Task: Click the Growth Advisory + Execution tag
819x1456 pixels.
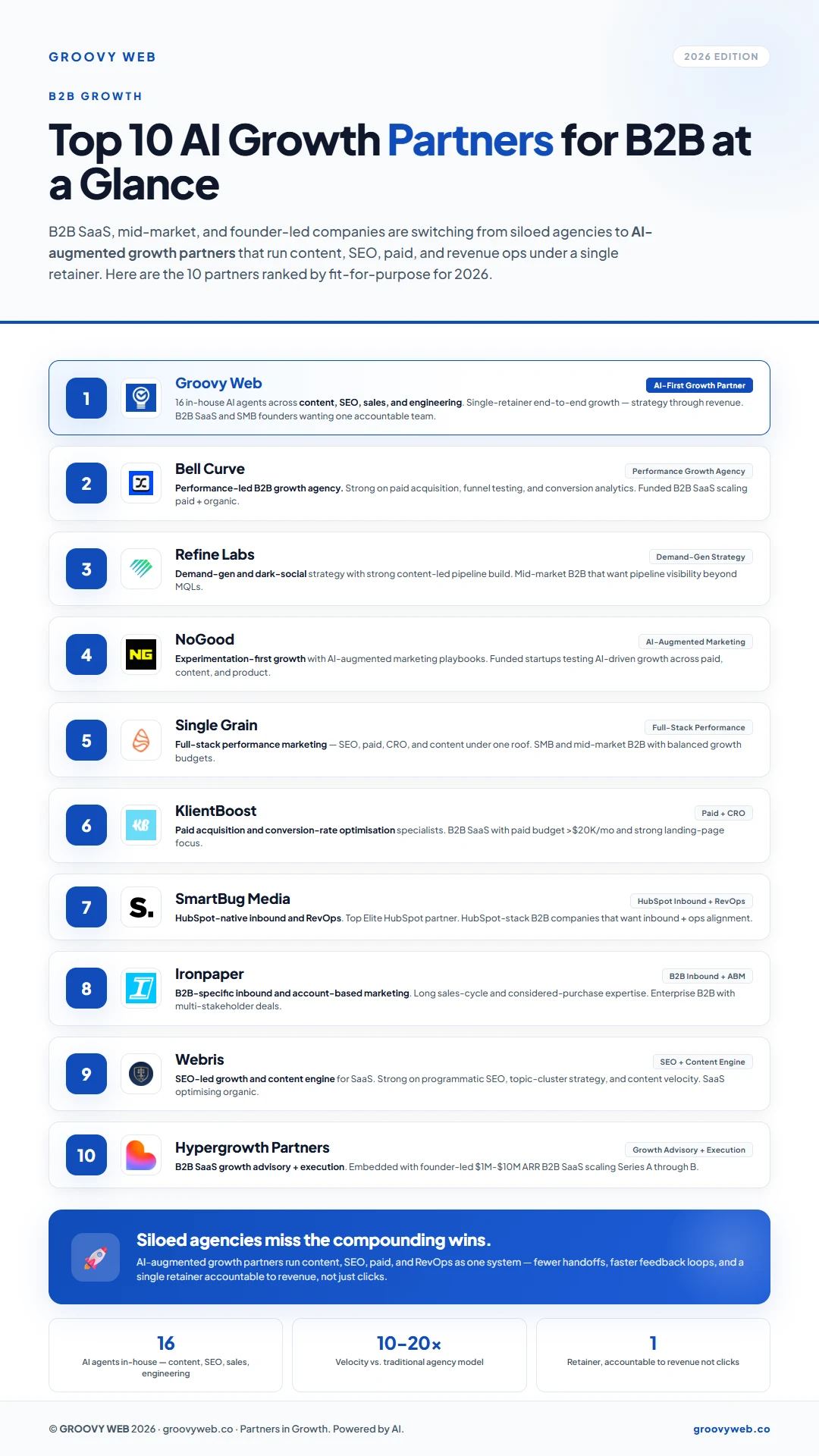Action: pyautogui.click(x=689, y=1150)
